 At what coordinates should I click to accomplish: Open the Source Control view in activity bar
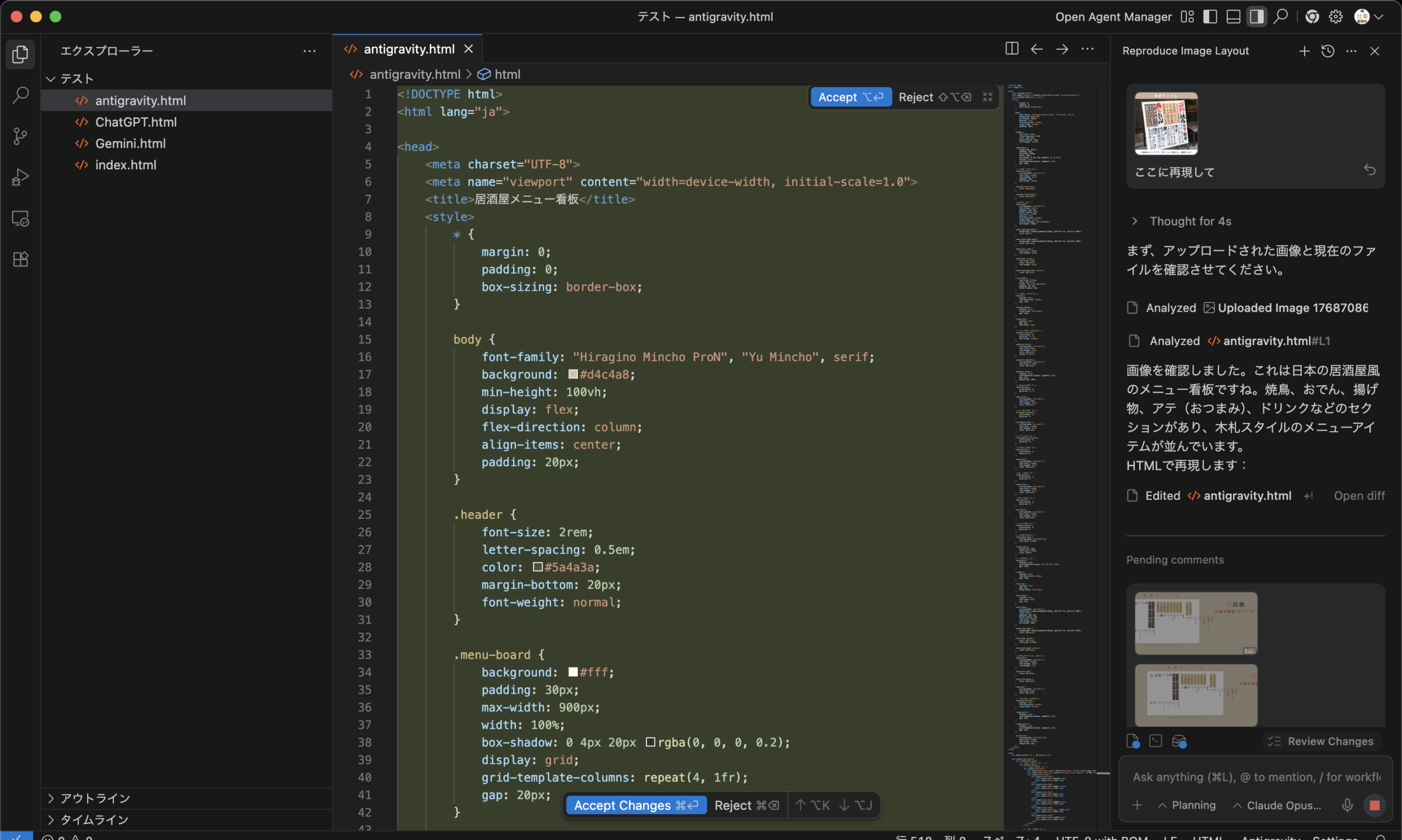20,136
